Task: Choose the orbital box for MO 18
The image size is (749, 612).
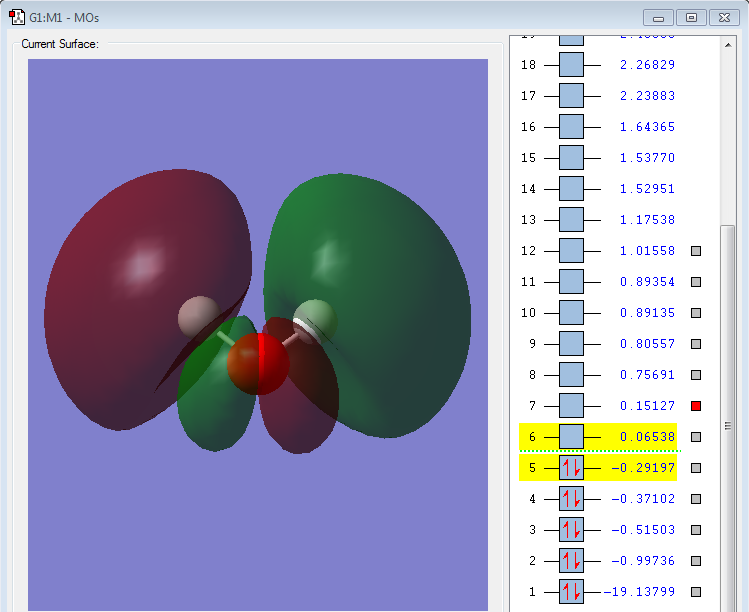Action: point(571,65)
